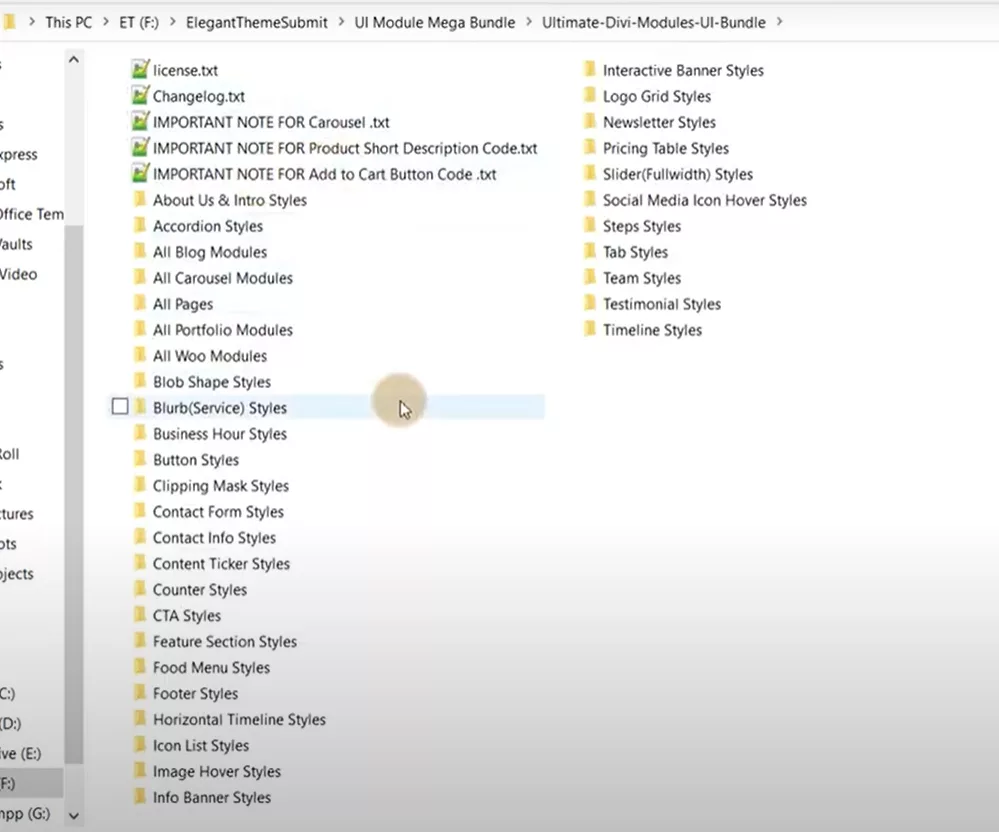
Task: Expand breadcrumb chevron after This PC
Action: click(x=105, y=22)
